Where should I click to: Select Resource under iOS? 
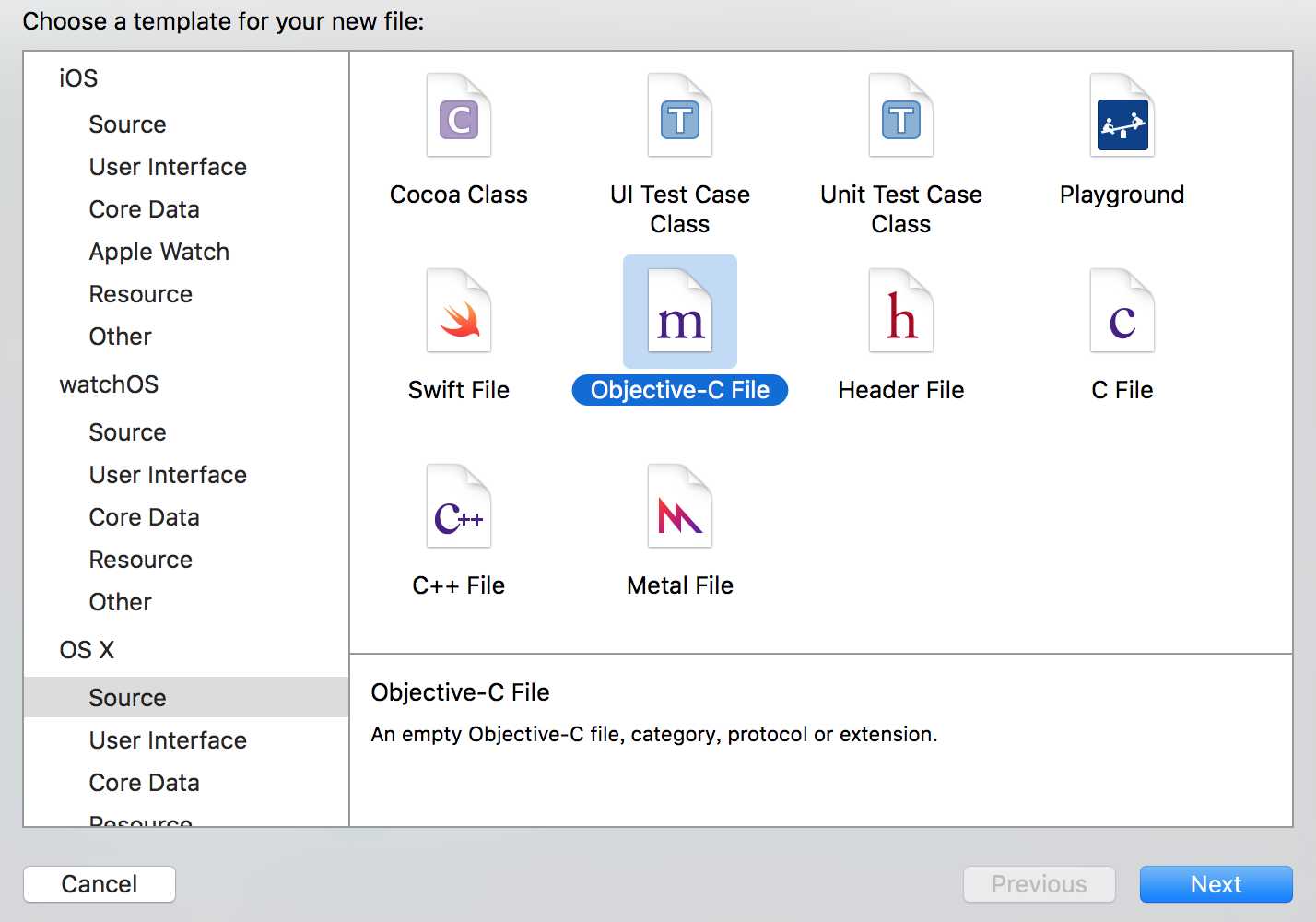click(x=140, y=294)
